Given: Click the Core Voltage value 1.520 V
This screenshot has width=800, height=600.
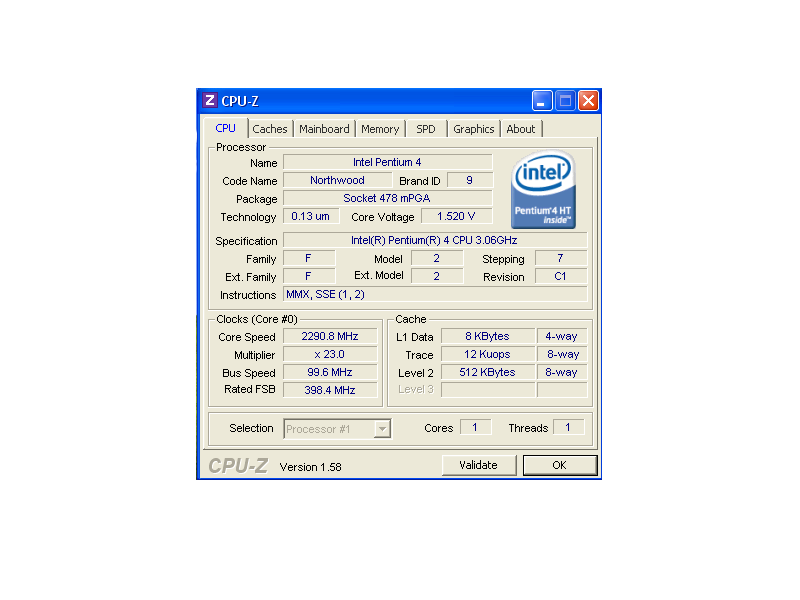Looking at the screenshot, I should coord(457,216).
